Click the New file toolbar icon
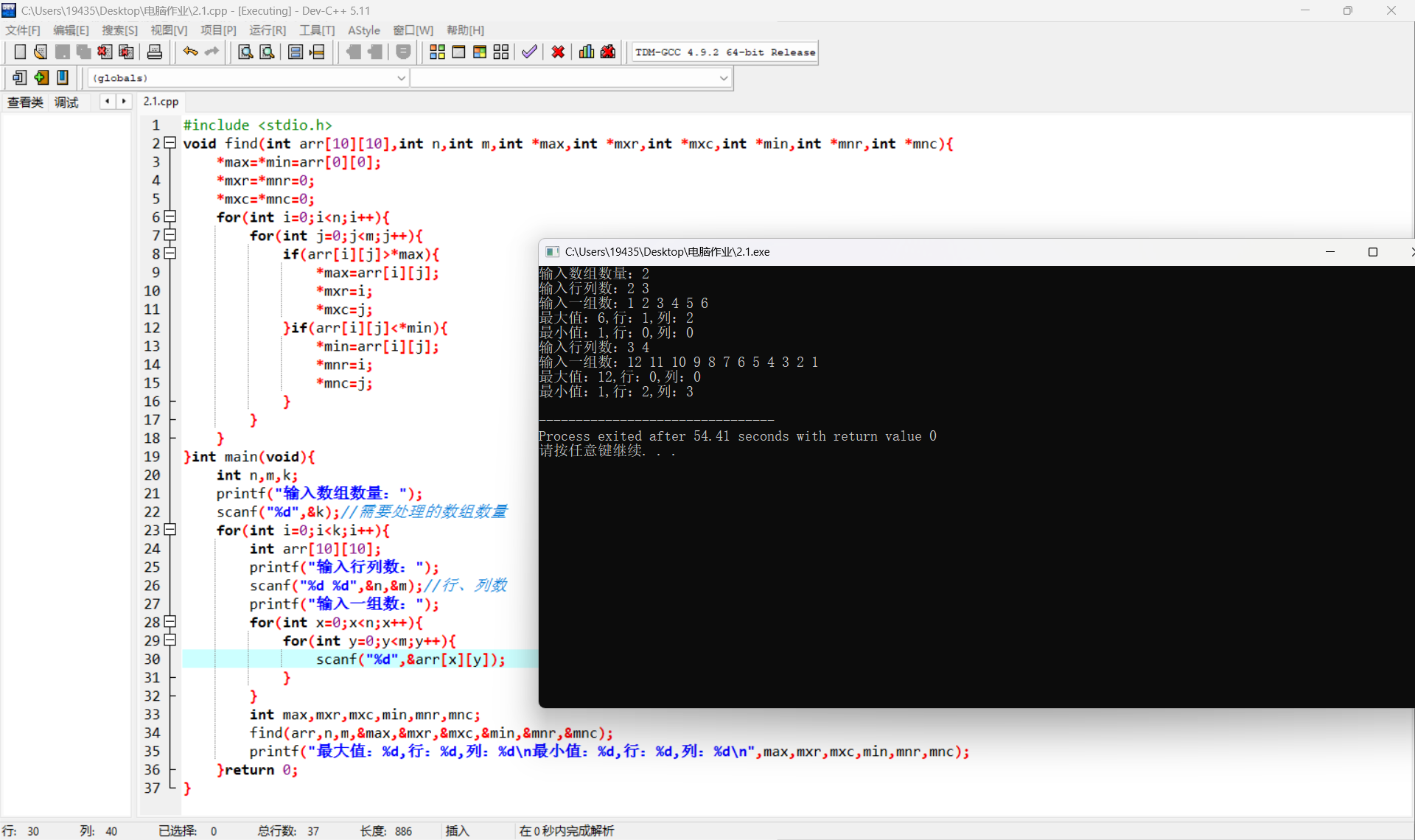This screenshot has height=840, width=1415. coord(20,52)
